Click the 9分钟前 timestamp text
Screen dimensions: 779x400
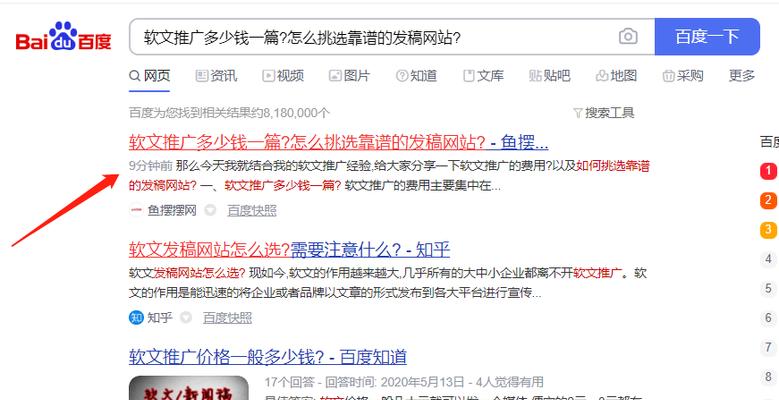pos(151,166)
